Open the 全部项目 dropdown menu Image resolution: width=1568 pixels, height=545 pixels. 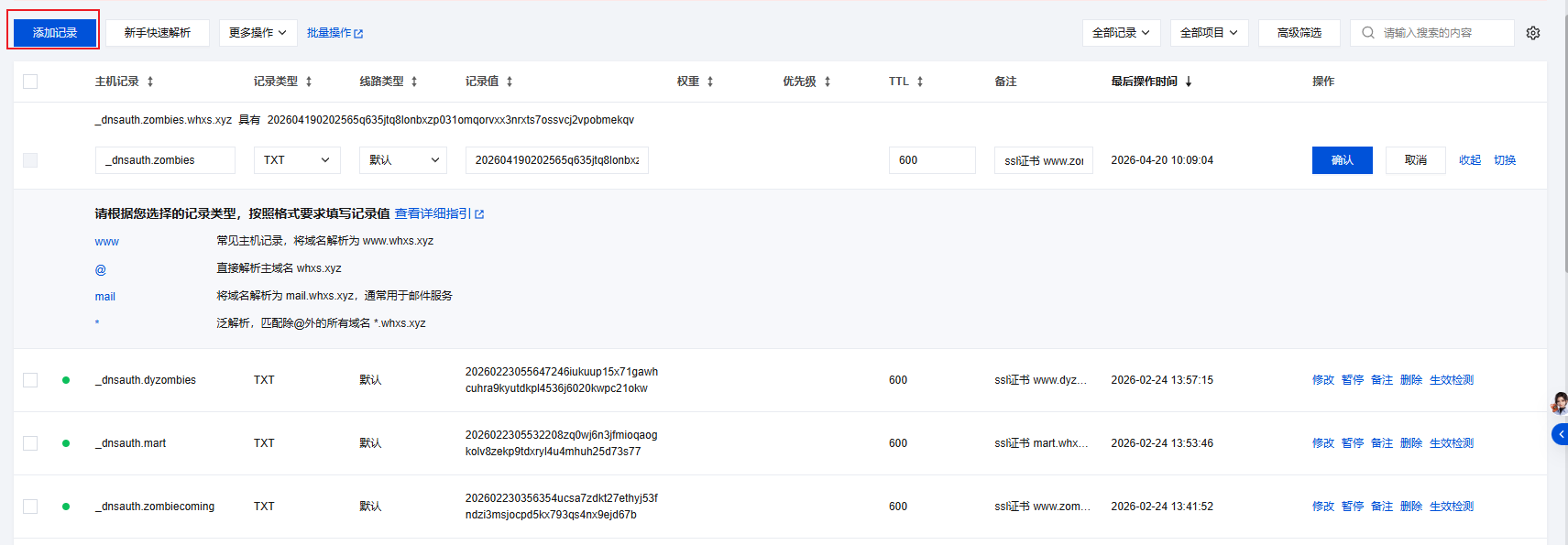(1209, 33)
